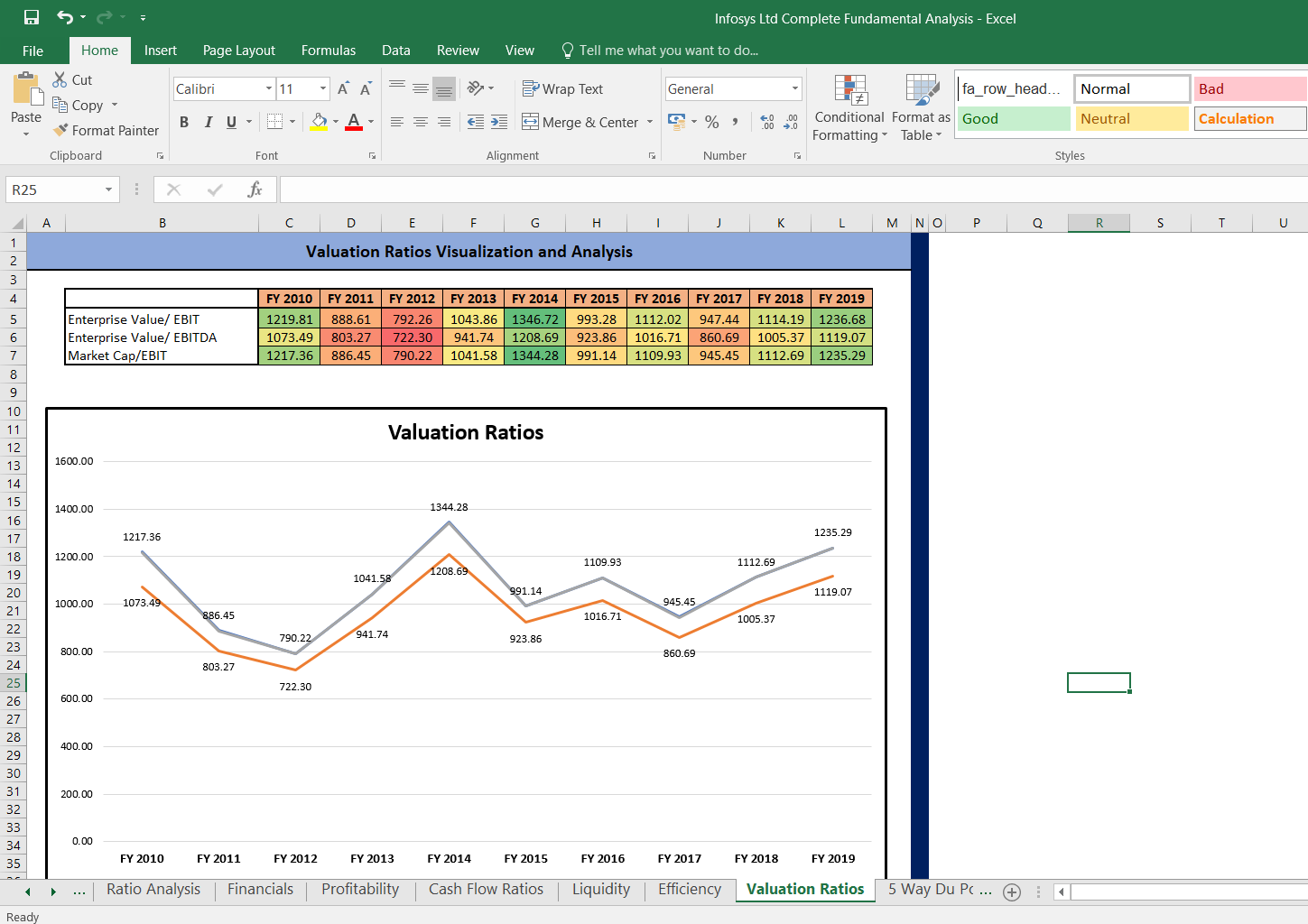1308x924 pixels.
Task: Open Liquidity sheet tab
Action: pos(601,889)
